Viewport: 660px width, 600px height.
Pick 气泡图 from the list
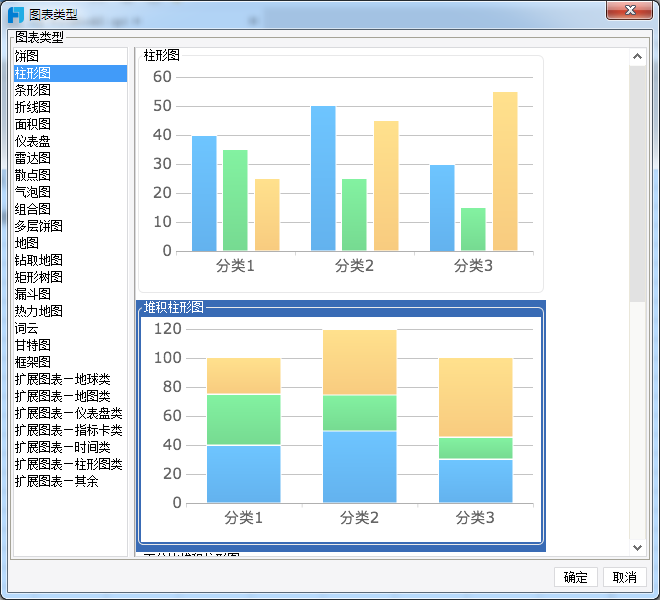(70, 192)
